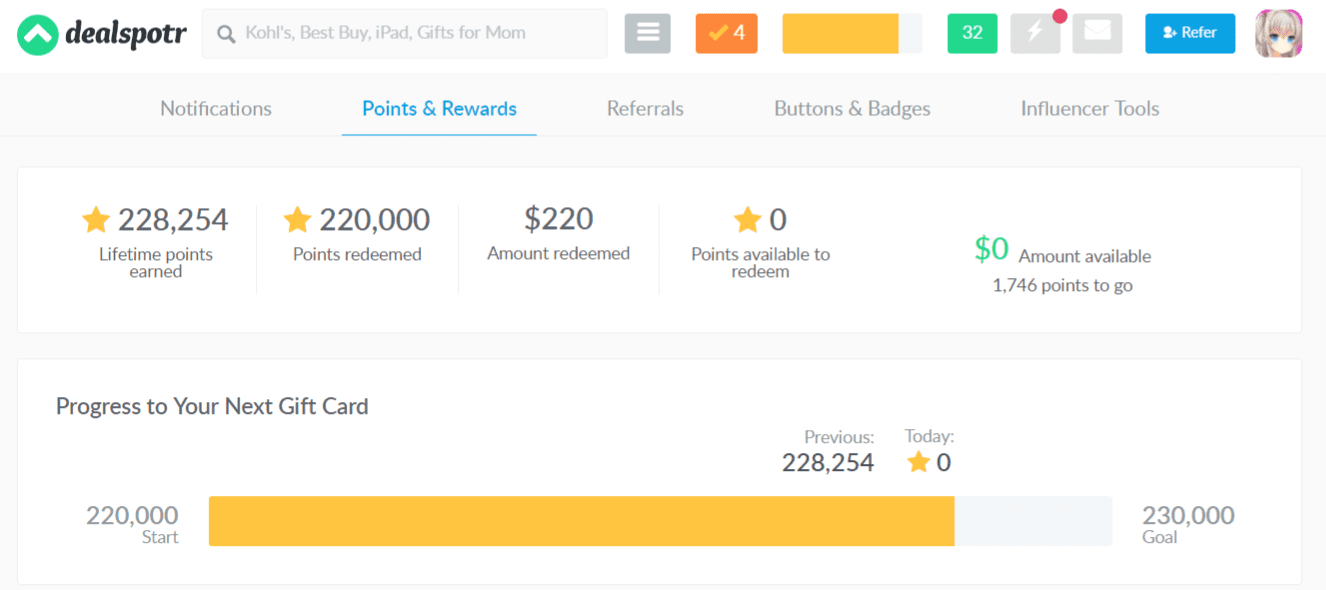Open the lightning bolt activity icon
The image size is (1326, 590).
(x=1035, y=33)
